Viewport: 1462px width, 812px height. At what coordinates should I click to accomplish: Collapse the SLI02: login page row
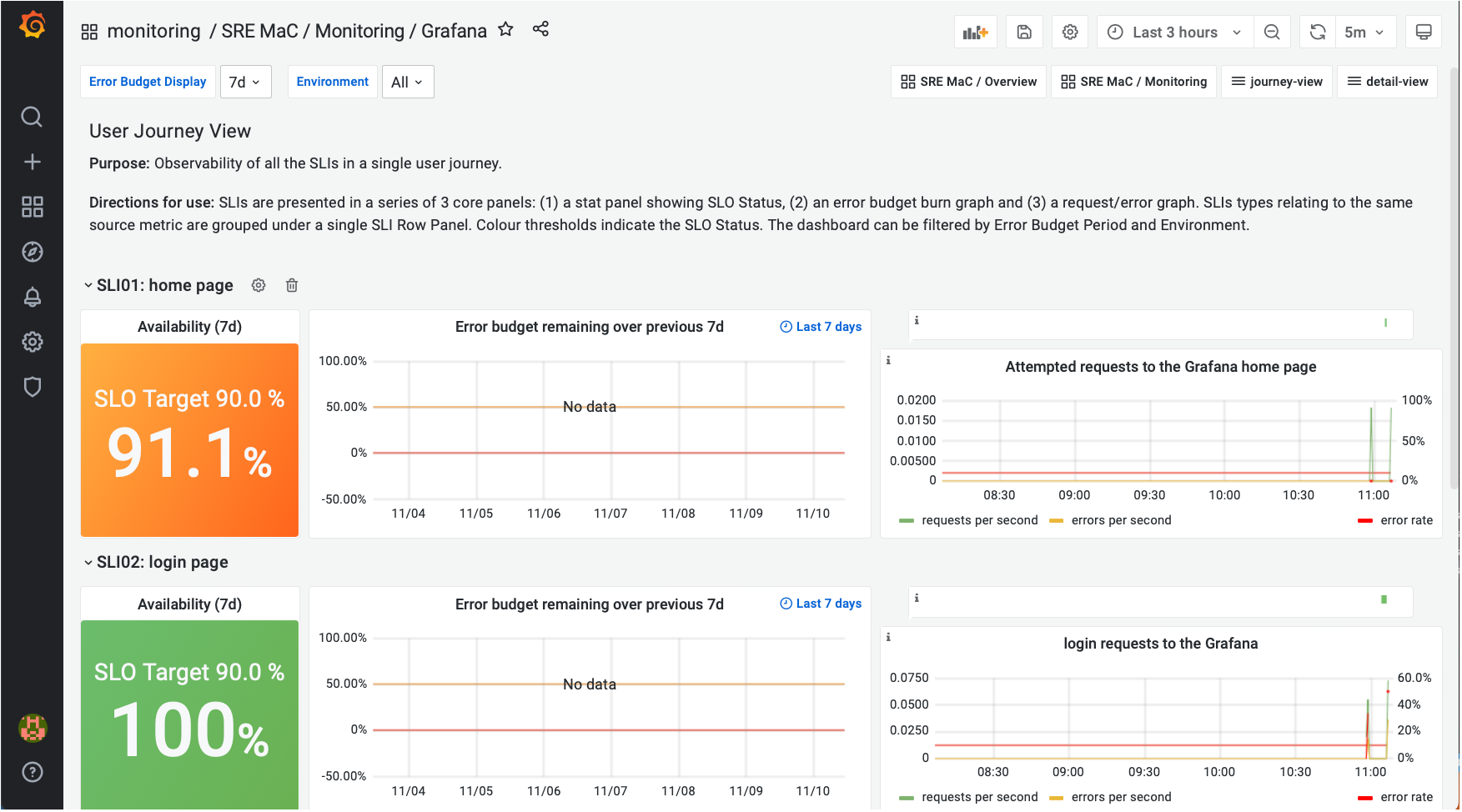click(156, 562)
